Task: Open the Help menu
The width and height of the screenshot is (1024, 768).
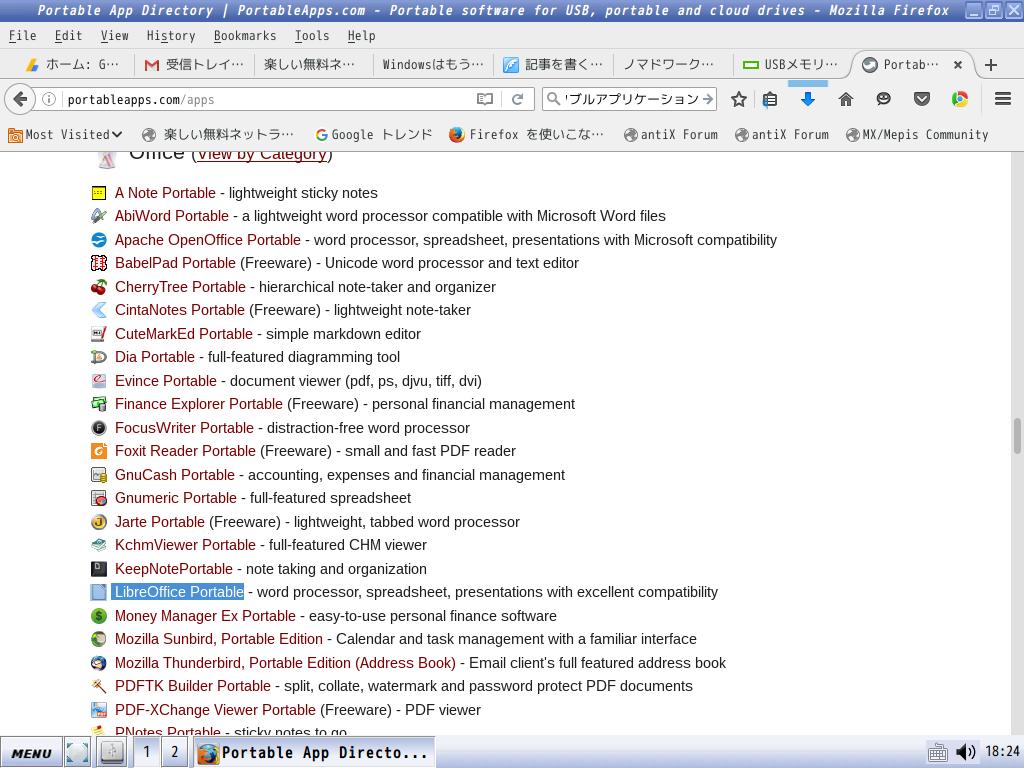Action: [x=361, y=36]
